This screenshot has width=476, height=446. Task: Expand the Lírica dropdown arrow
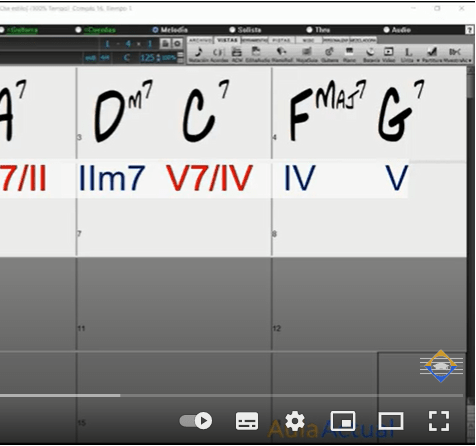[x=418, y=60]
